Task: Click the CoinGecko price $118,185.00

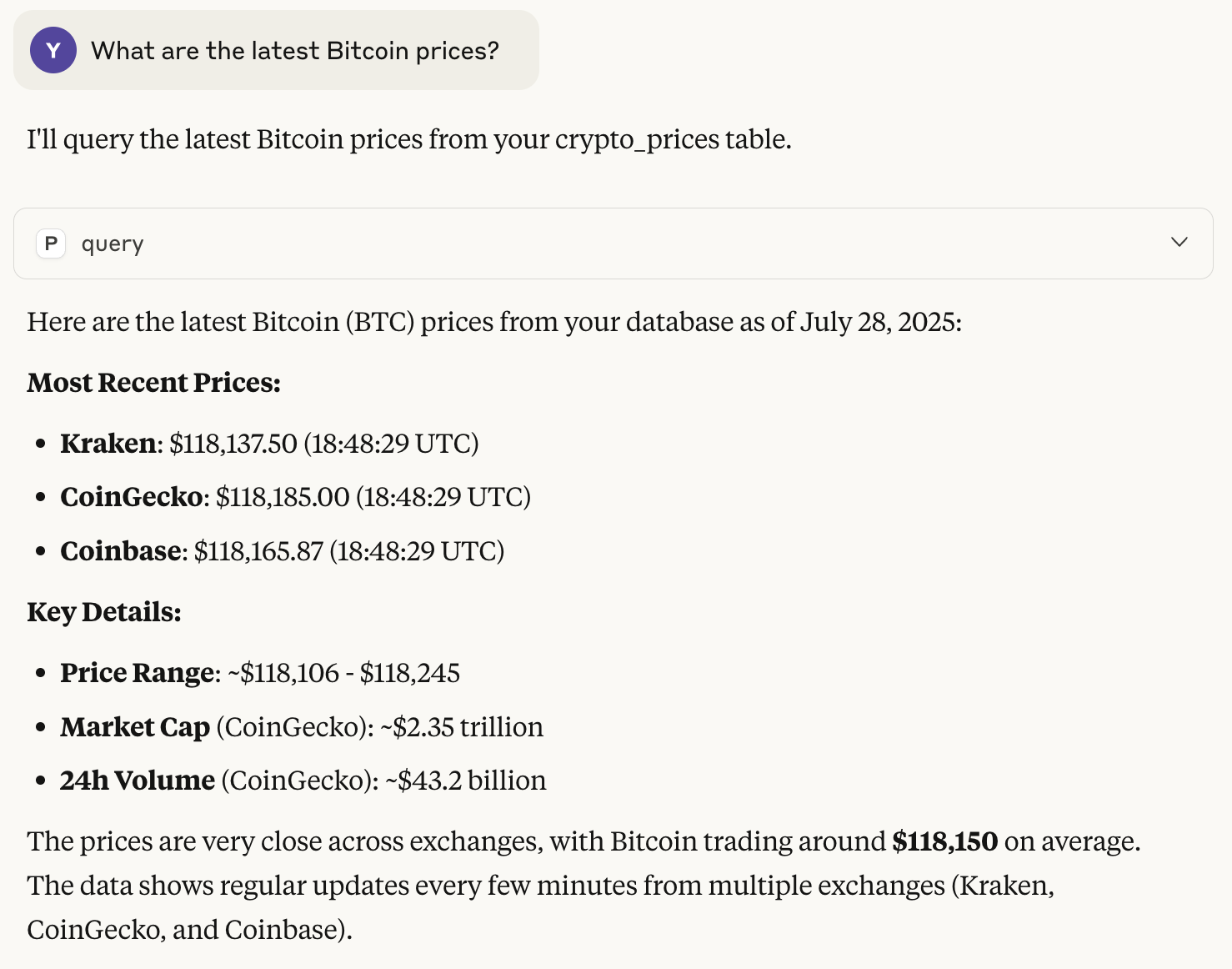Action: [x=283, y=497]
